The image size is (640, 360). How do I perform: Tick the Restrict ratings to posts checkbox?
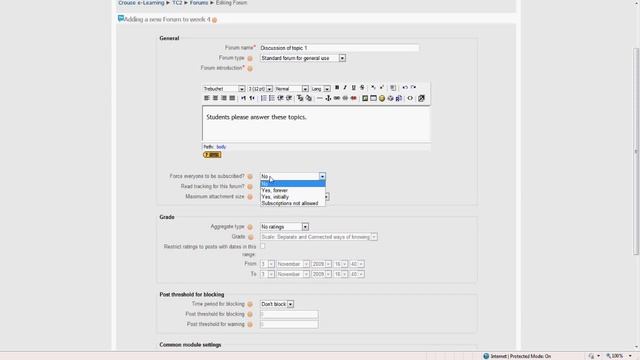(x=263, y=246)
